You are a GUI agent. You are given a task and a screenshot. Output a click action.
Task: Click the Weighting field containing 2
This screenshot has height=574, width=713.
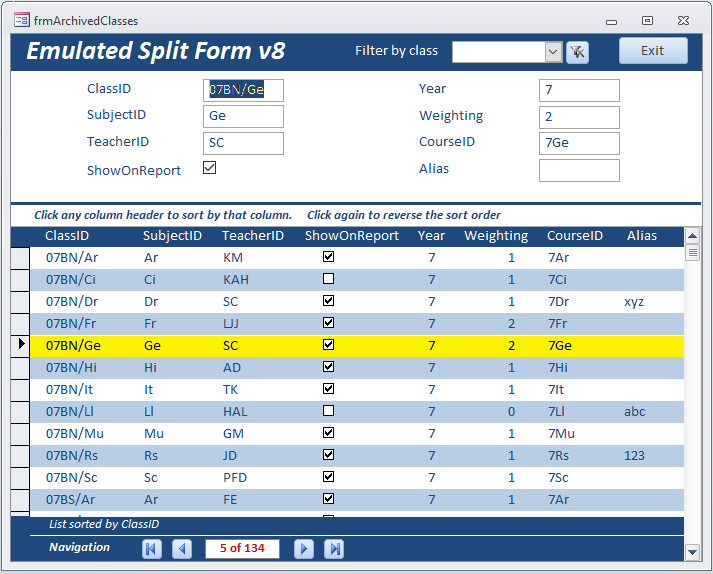tap(579, 117)
